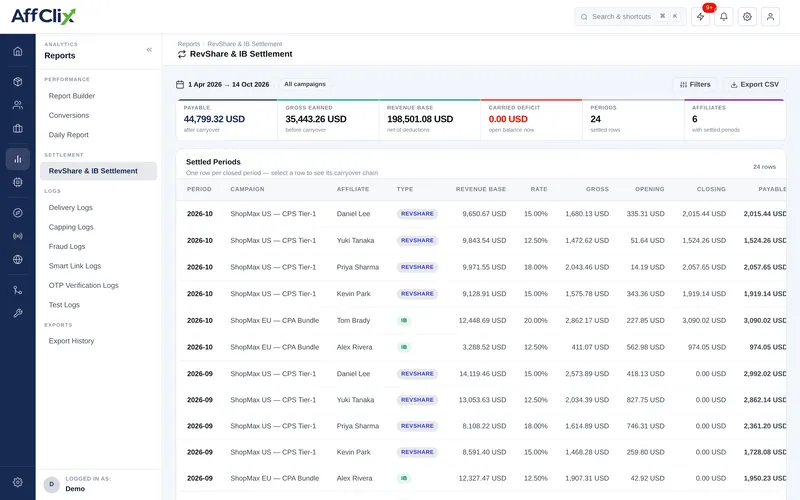Sort by Revenue Base column header
Viewport: 800px width, 500px height.
(481, 189)
